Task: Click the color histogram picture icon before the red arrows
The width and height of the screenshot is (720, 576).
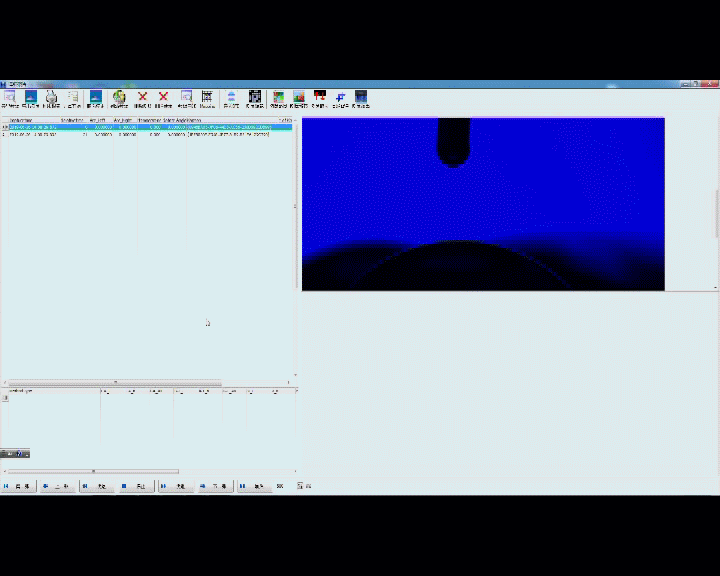Action: tap(299, 96)
